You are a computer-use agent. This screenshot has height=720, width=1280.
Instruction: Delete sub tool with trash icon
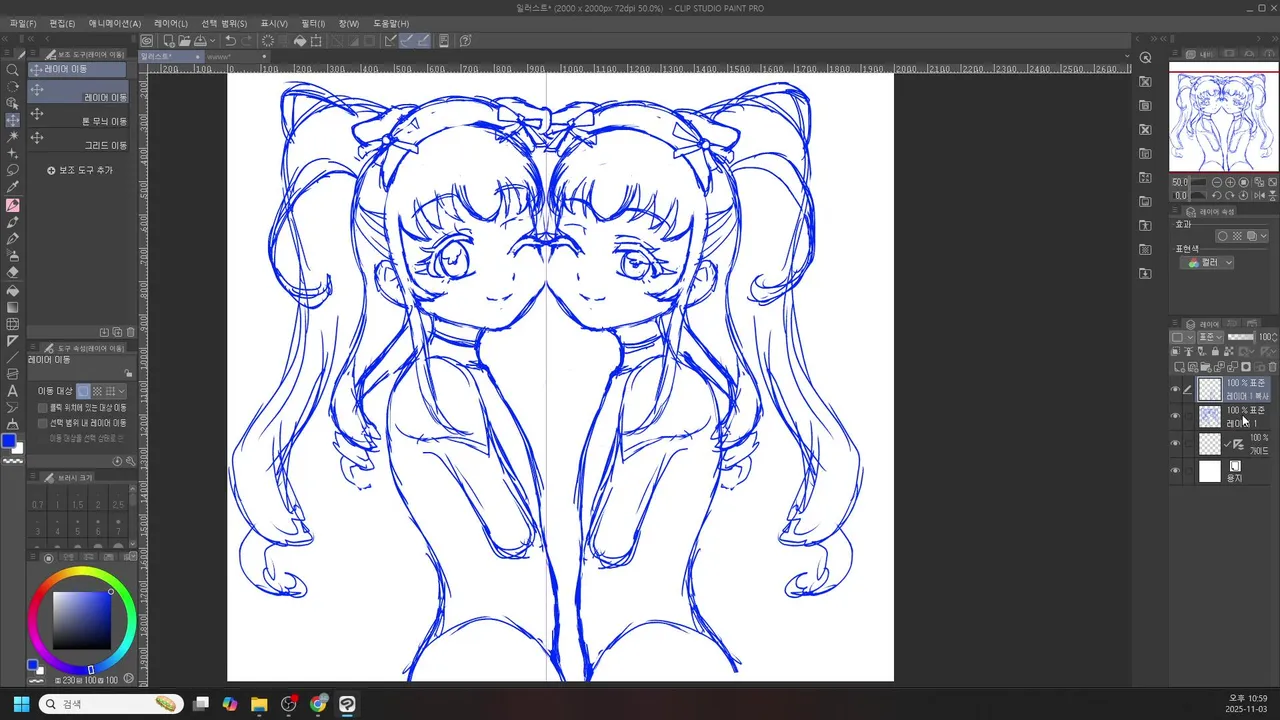129,332
